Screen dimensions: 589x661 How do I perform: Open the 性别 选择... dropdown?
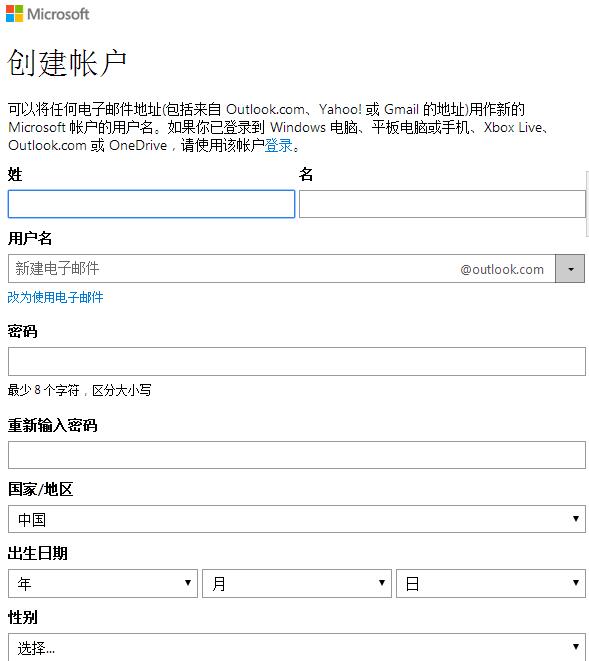297,647
